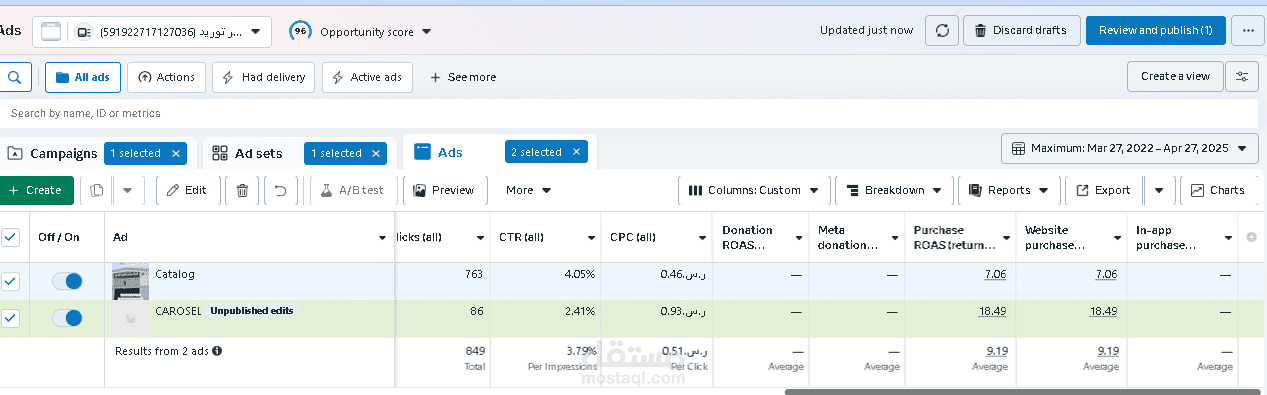
Task: Click the CAROSEL ad thumbnail
Action: (130, 319)
